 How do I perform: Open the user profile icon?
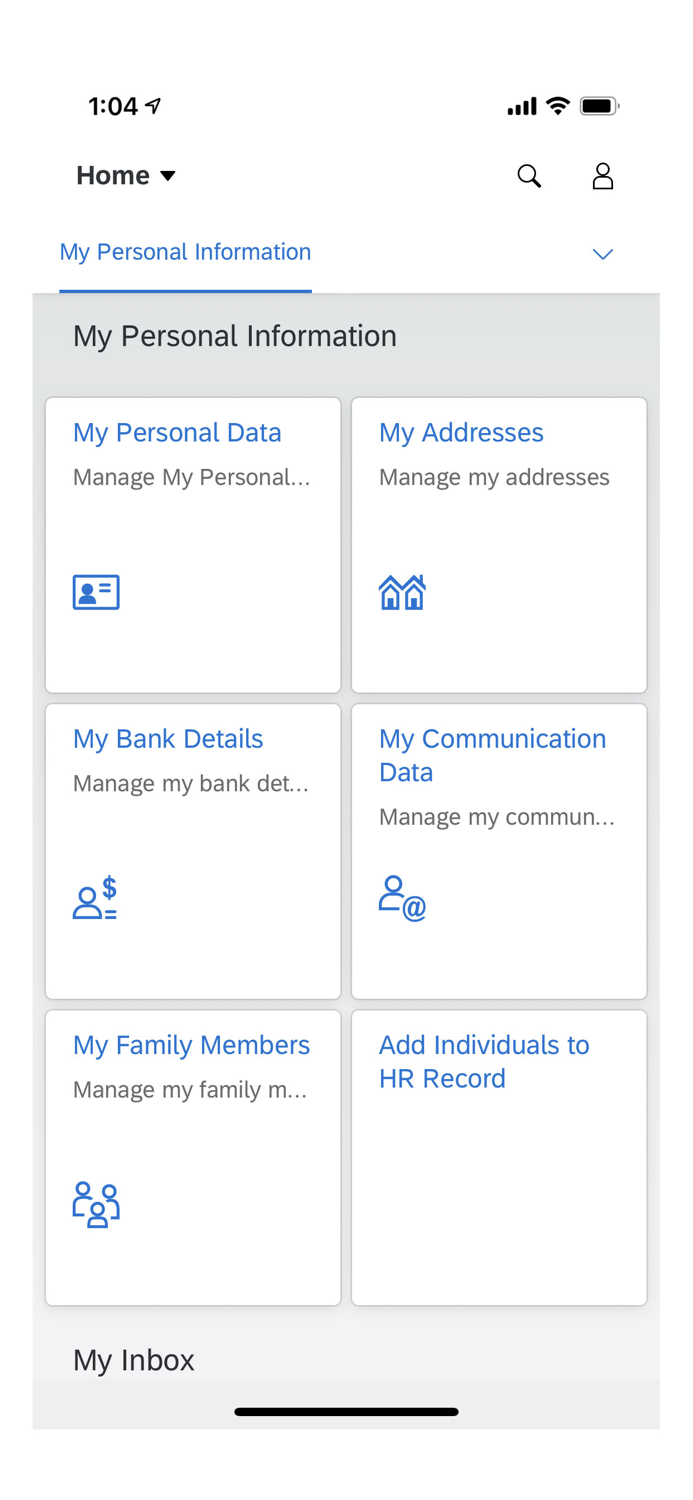pyautogui.click(x=603, y=175)
